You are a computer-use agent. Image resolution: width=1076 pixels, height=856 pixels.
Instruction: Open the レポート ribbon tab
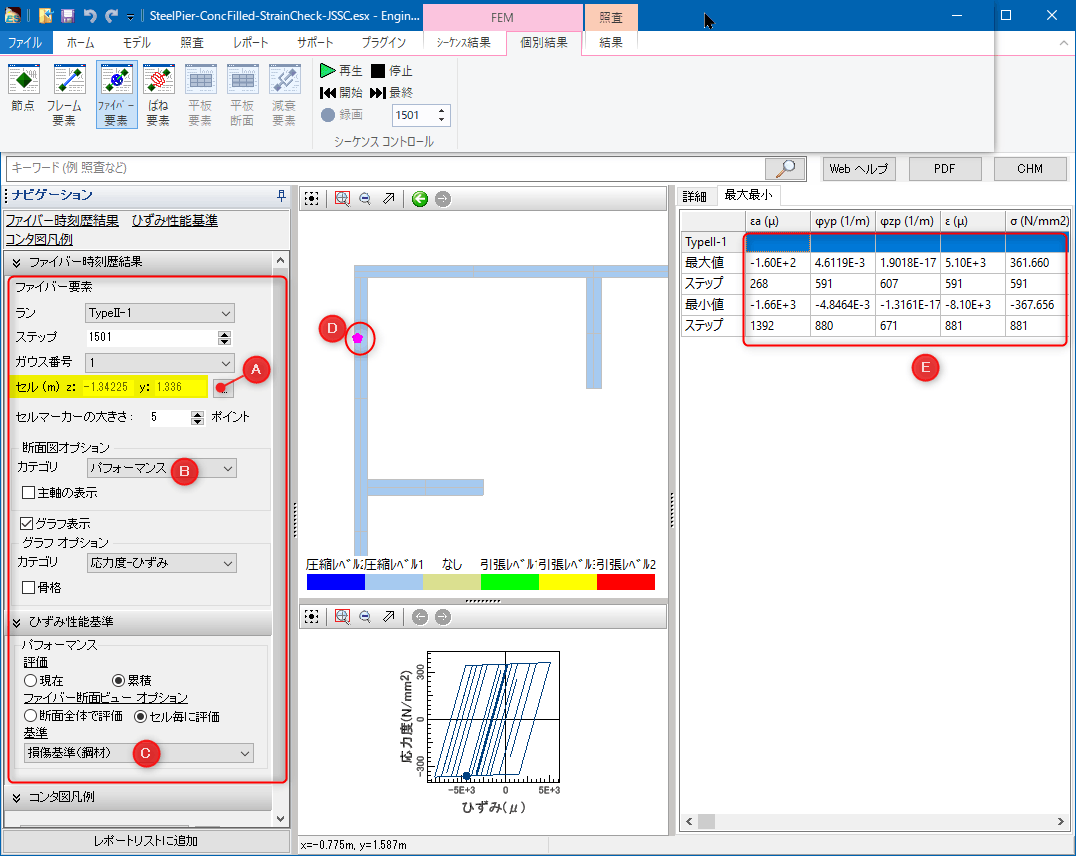(x=250, y=42)
